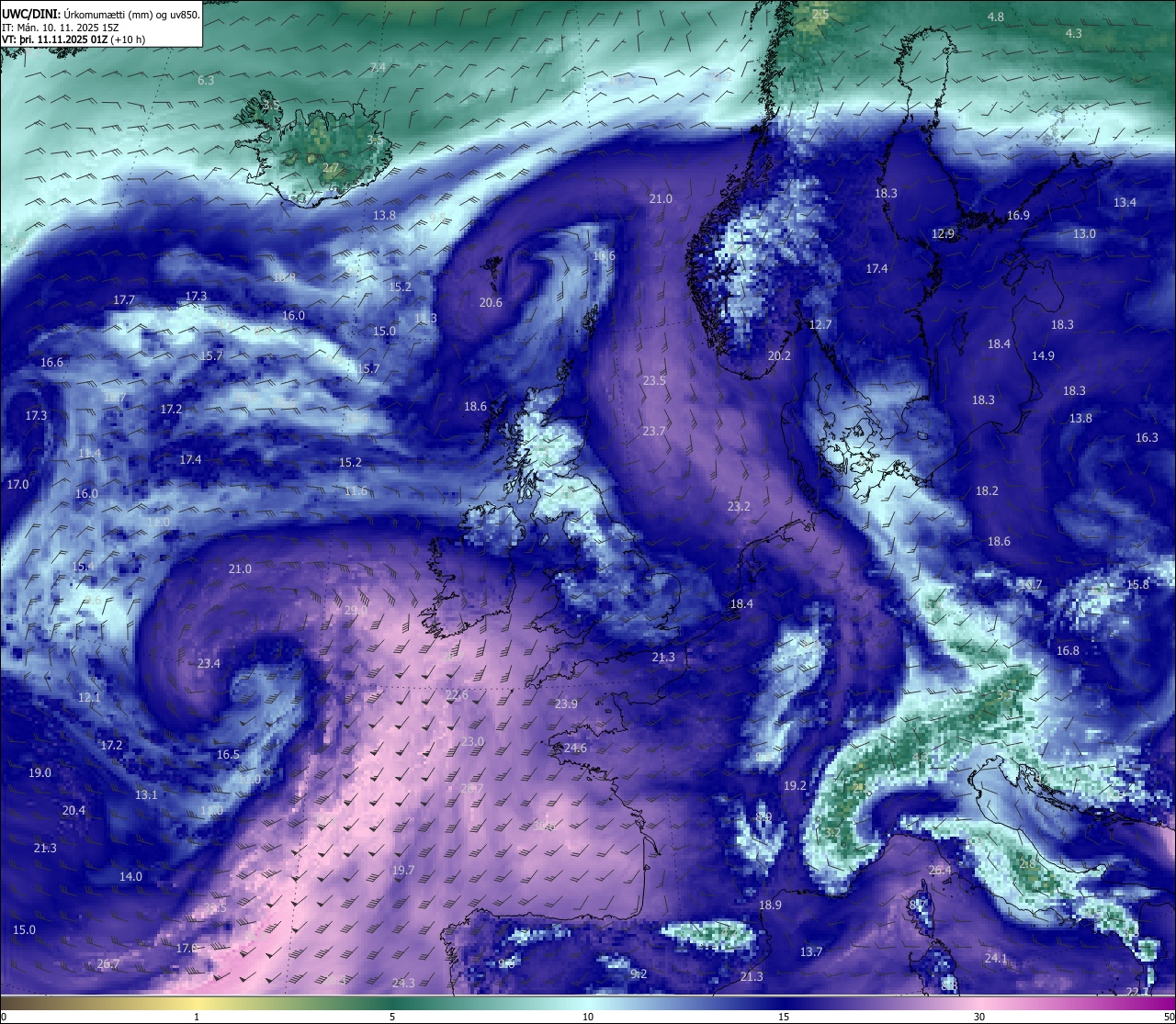This screenshot has width=1176, height=1024.
Task: Click the 16.5 value on the map
Action: click(228, 754)
